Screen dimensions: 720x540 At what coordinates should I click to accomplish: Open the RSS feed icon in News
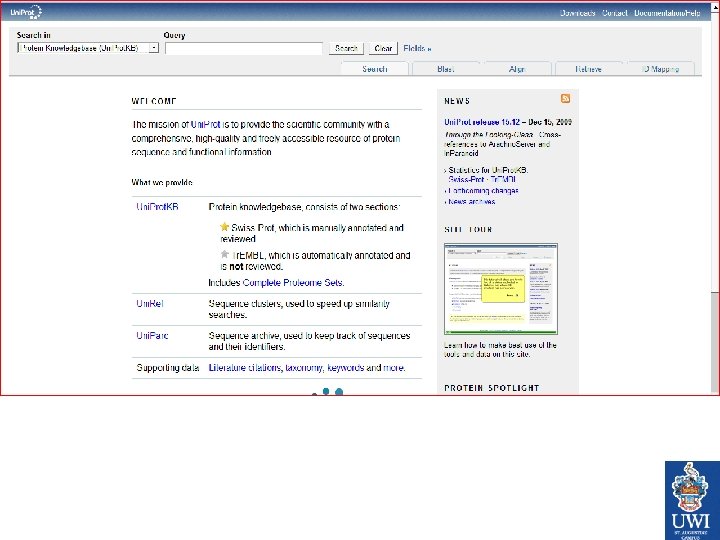[x=565, y=98]
